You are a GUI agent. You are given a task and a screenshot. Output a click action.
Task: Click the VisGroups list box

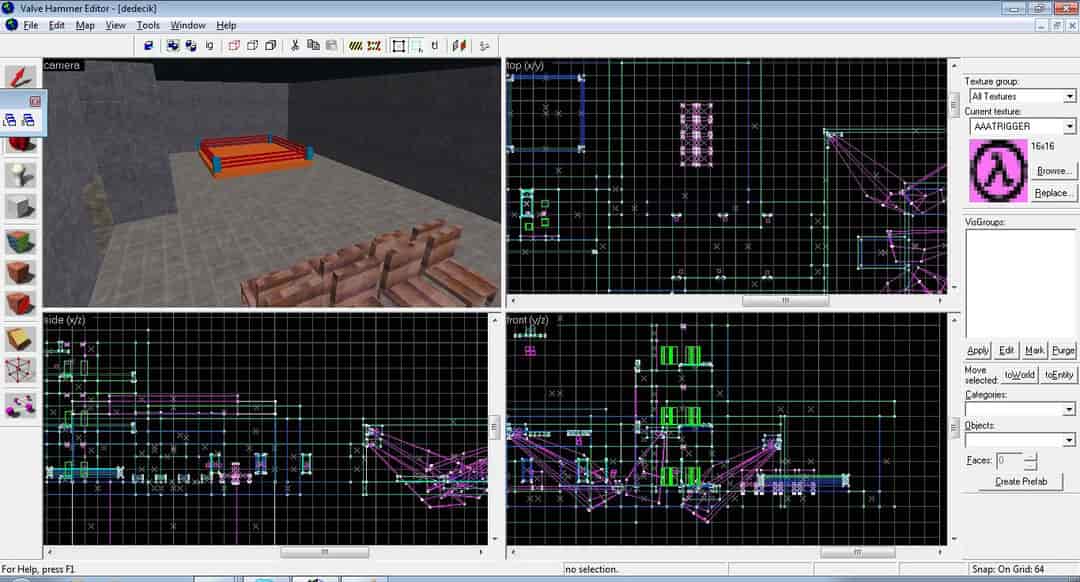pyautogui.click(x=1020, y=284)
